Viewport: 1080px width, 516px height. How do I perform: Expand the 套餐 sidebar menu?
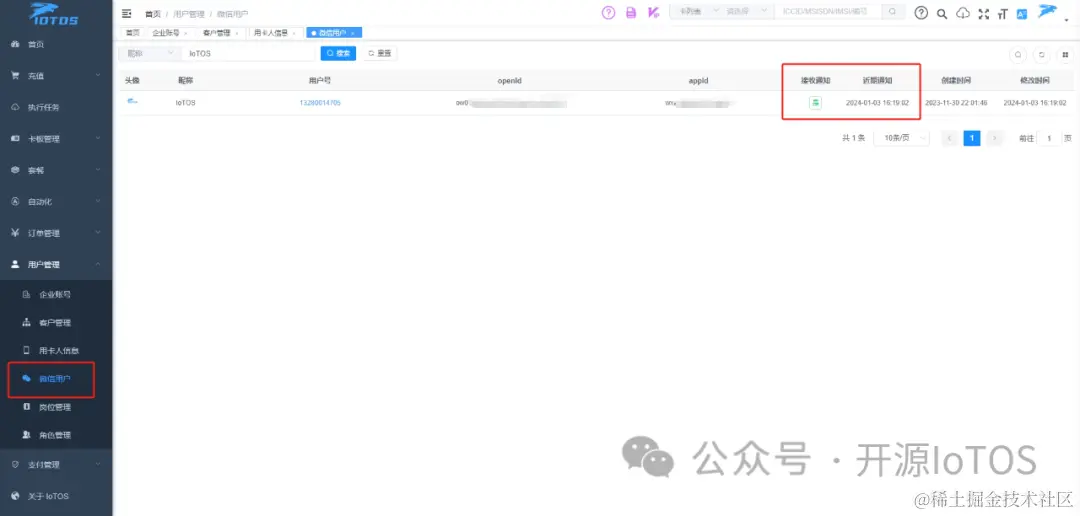(56, 170)
